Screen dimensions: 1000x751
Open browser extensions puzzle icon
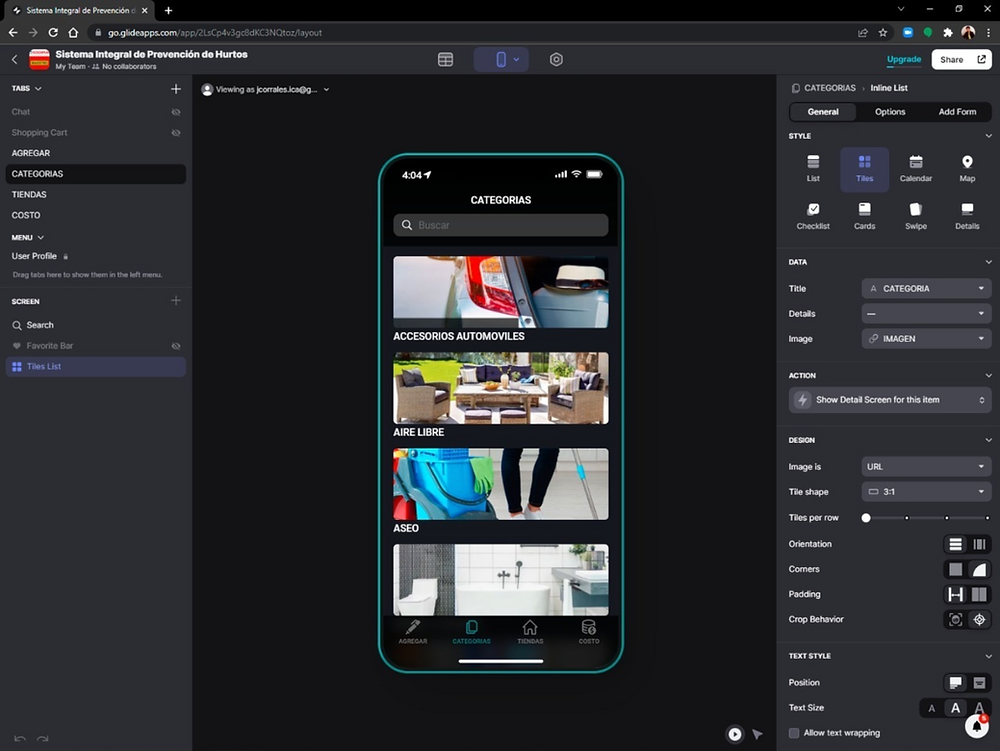coord(948,33)
